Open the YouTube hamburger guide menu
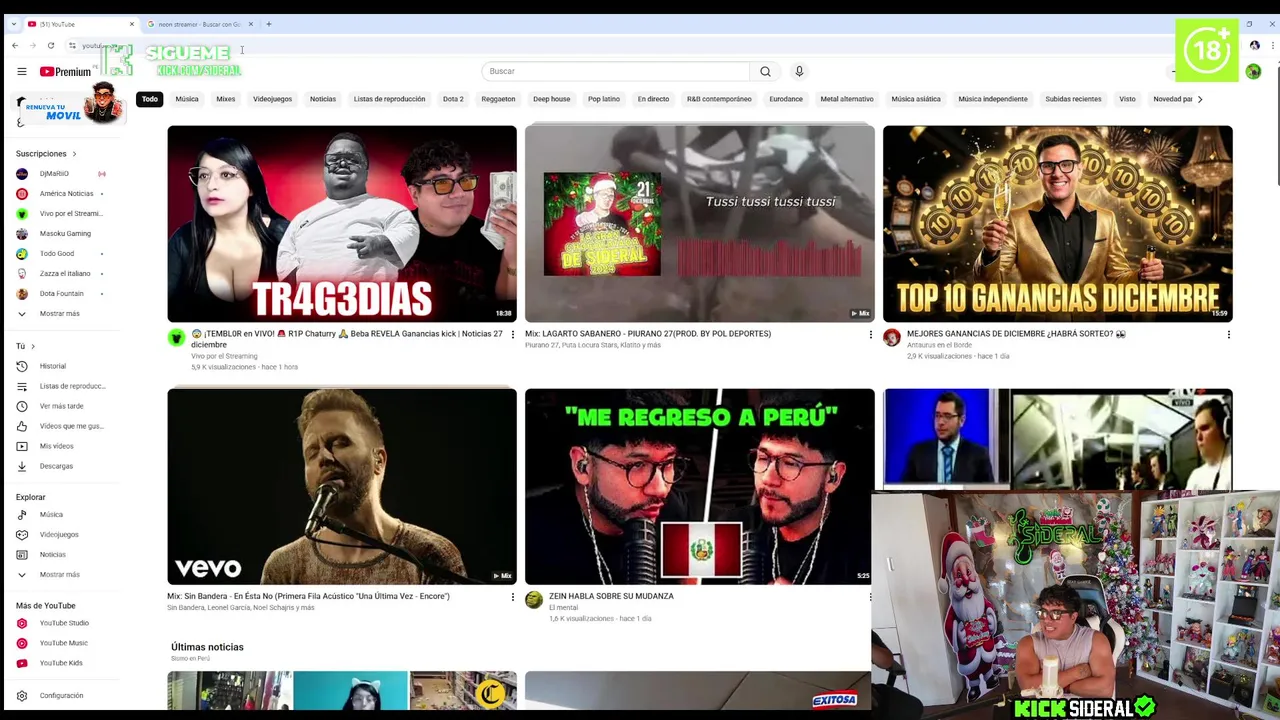Screen dimensions: 1280x720 click(x=21, y=71)
